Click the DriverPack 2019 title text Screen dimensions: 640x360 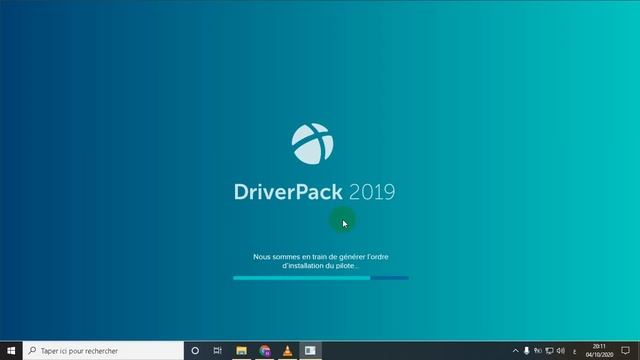point(314,192)
